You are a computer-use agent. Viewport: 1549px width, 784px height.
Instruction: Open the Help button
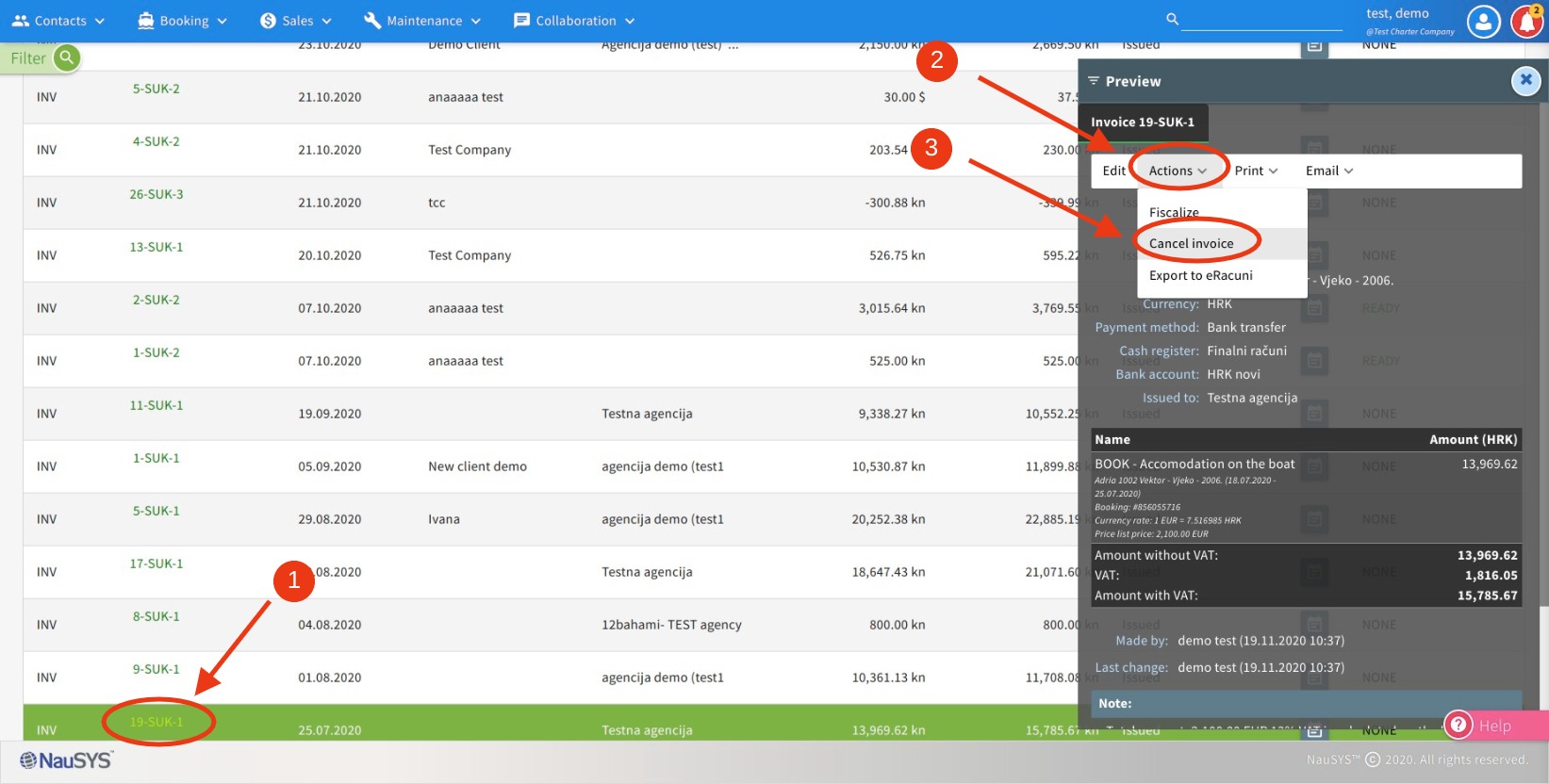click(x=1494, y=725)
